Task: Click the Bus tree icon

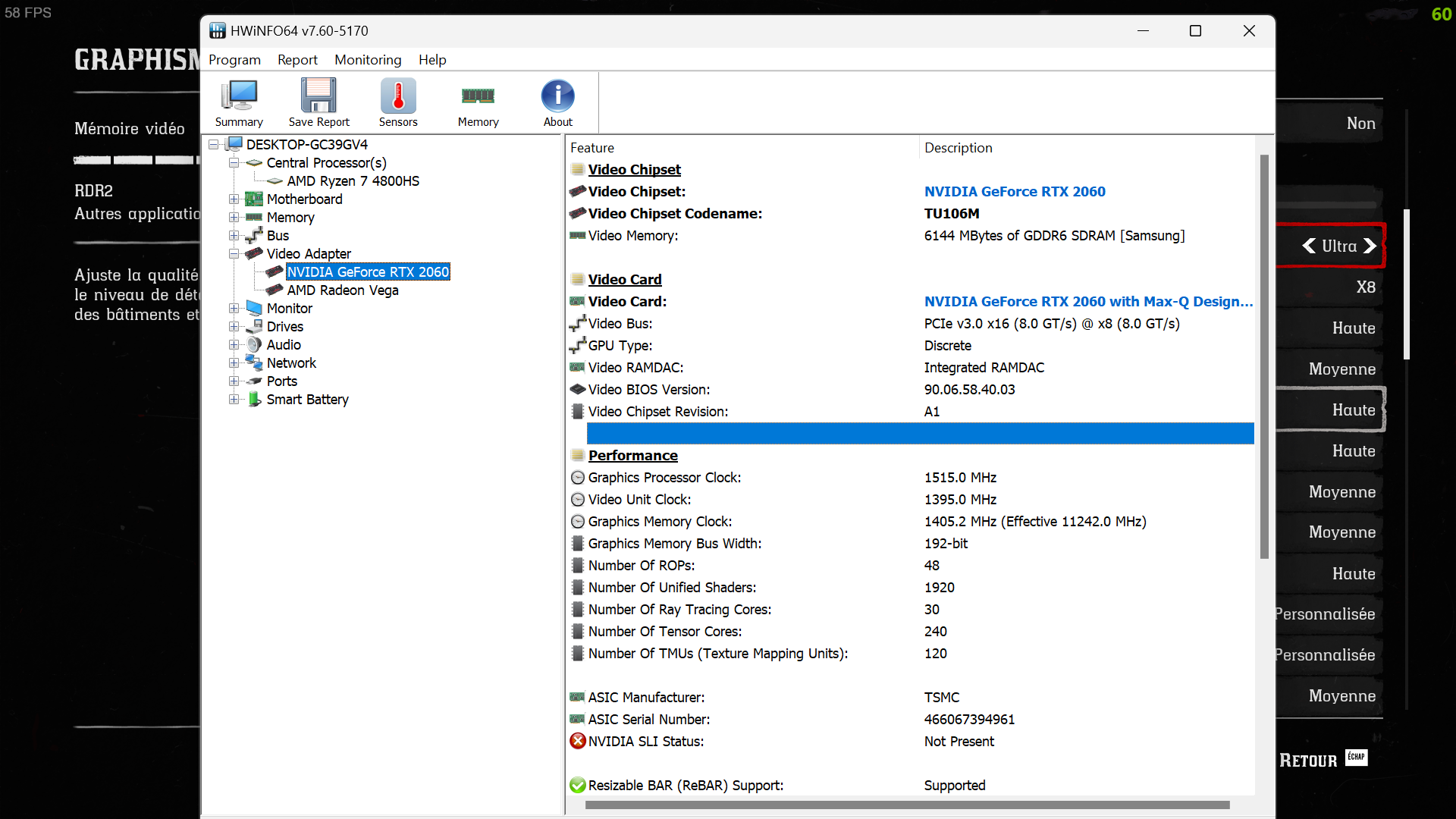Action: point(254,235)
